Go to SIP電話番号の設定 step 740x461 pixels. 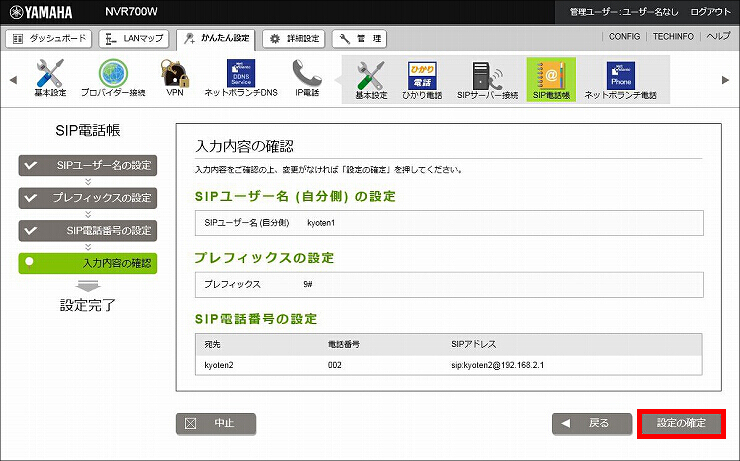click(x=88, y=231)
